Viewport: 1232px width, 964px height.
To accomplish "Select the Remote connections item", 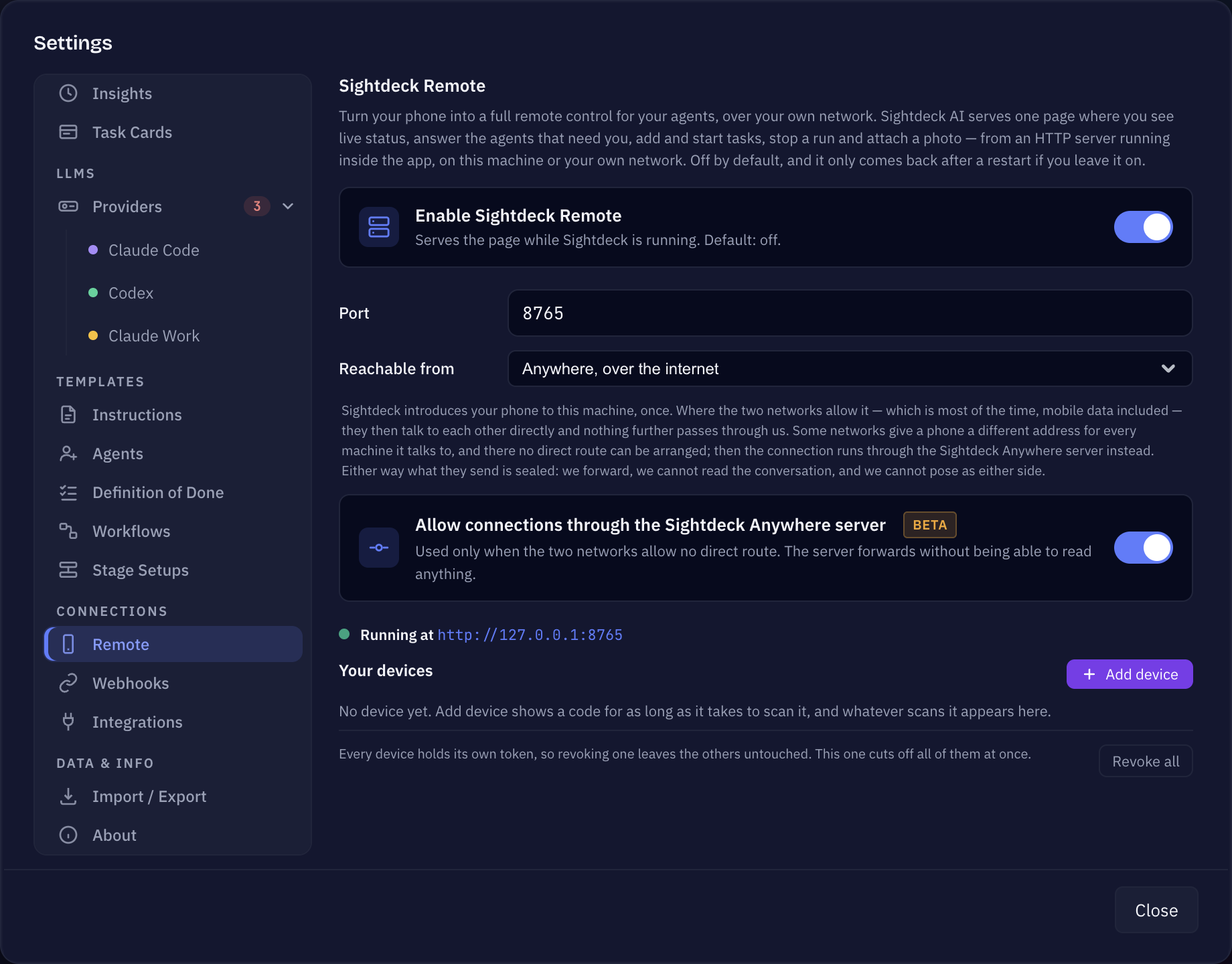I will coord(173,644).
